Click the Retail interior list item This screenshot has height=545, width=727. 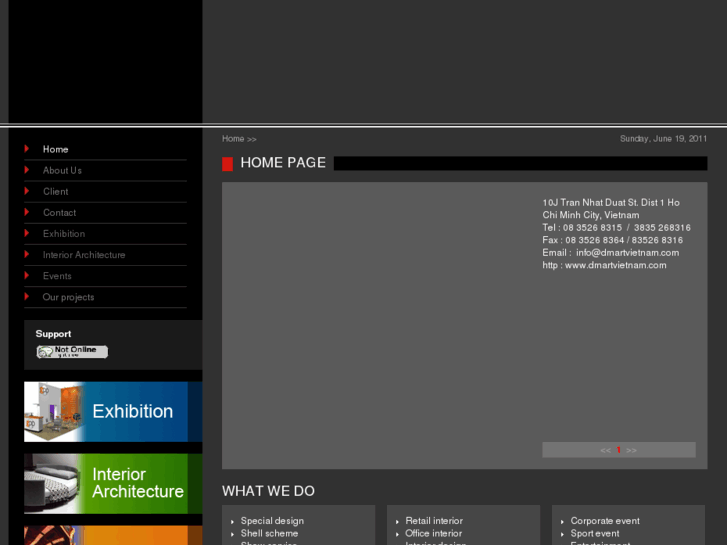pyautogui.click(x=434, y=521)
